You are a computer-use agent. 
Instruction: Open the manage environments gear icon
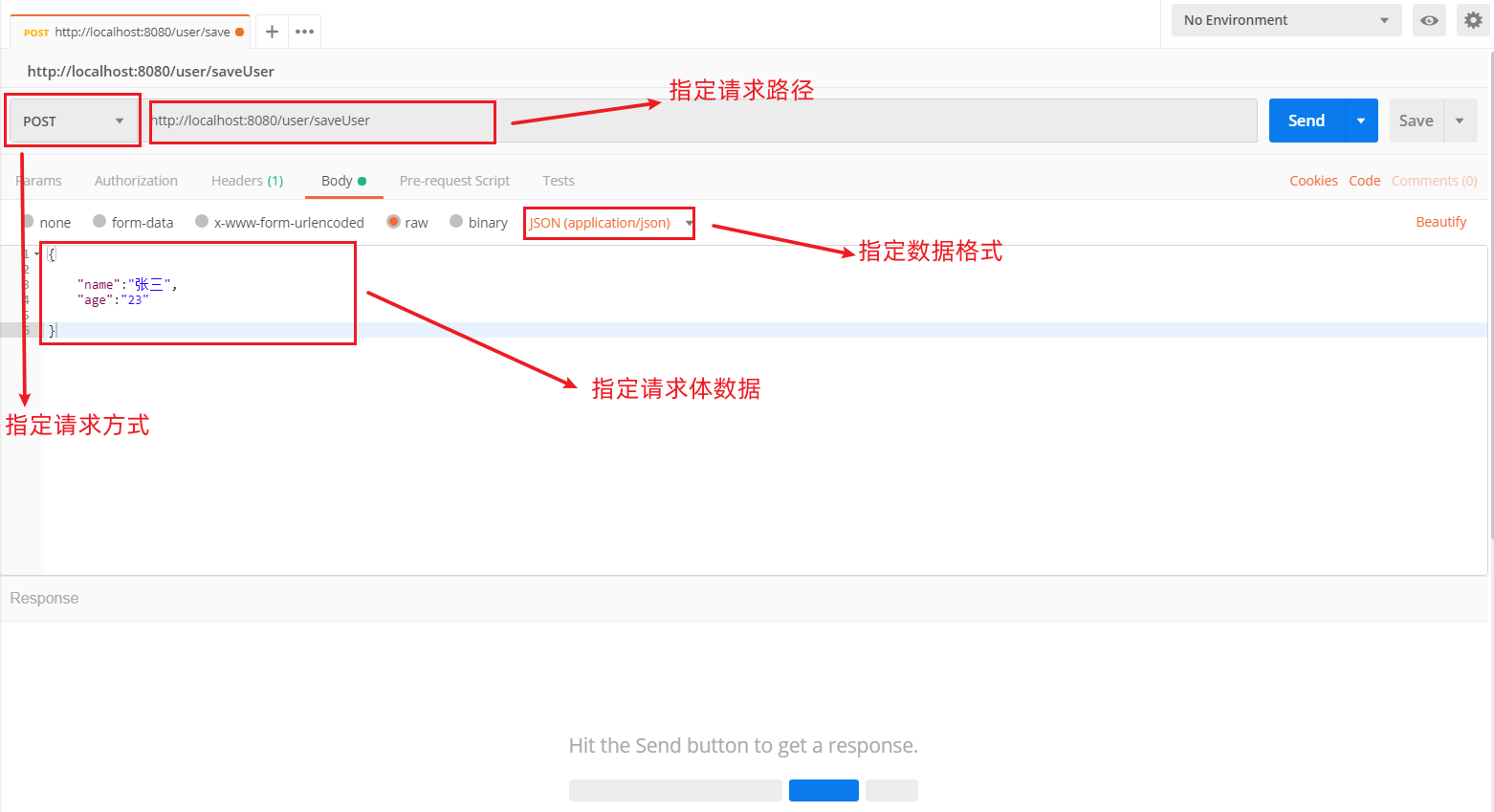pos(1473,20)
